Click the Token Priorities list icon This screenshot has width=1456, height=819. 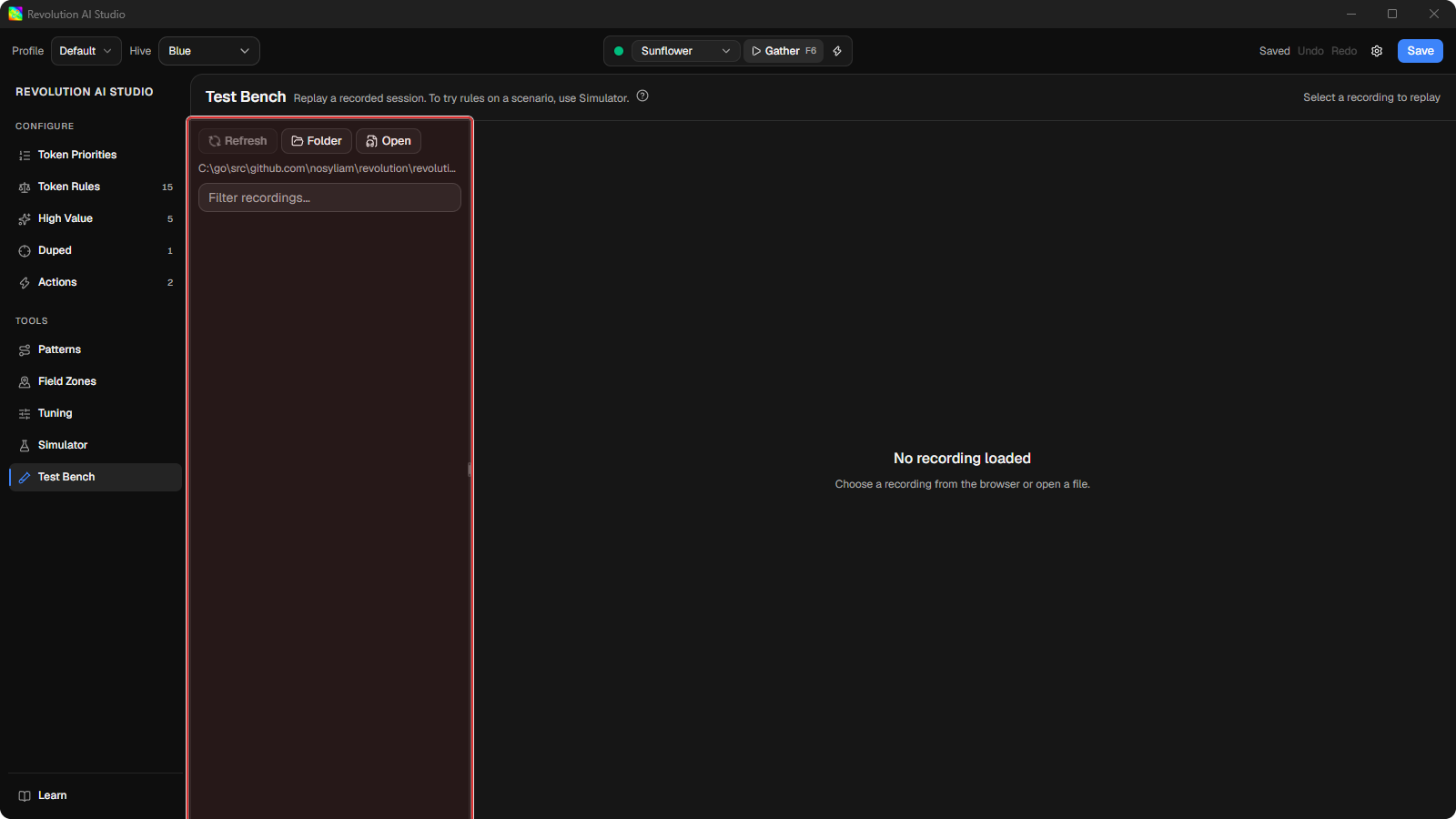[x=25, y=156]
